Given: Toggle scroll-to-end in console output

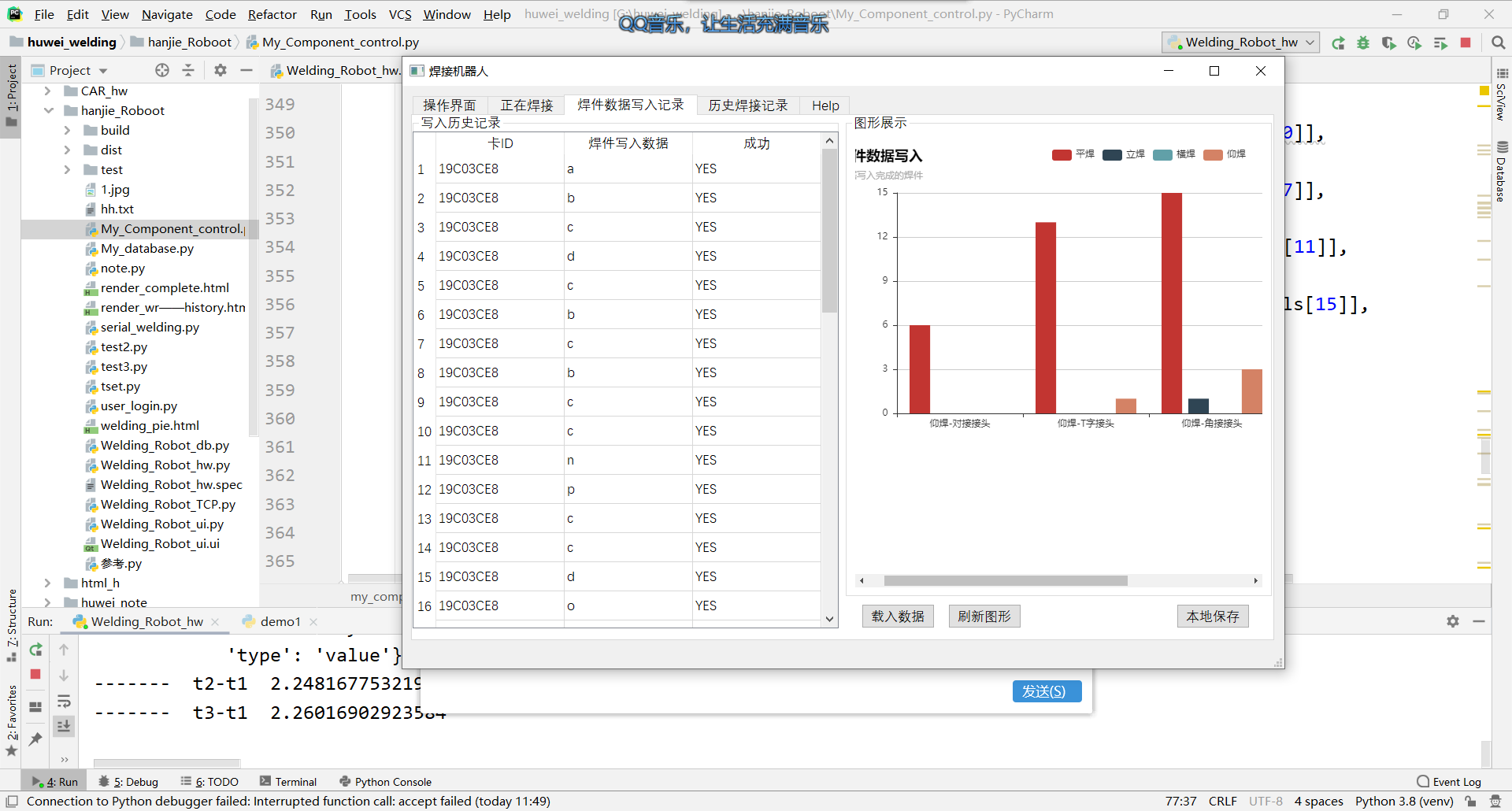Looking at the screenshot, I should 64,725.
